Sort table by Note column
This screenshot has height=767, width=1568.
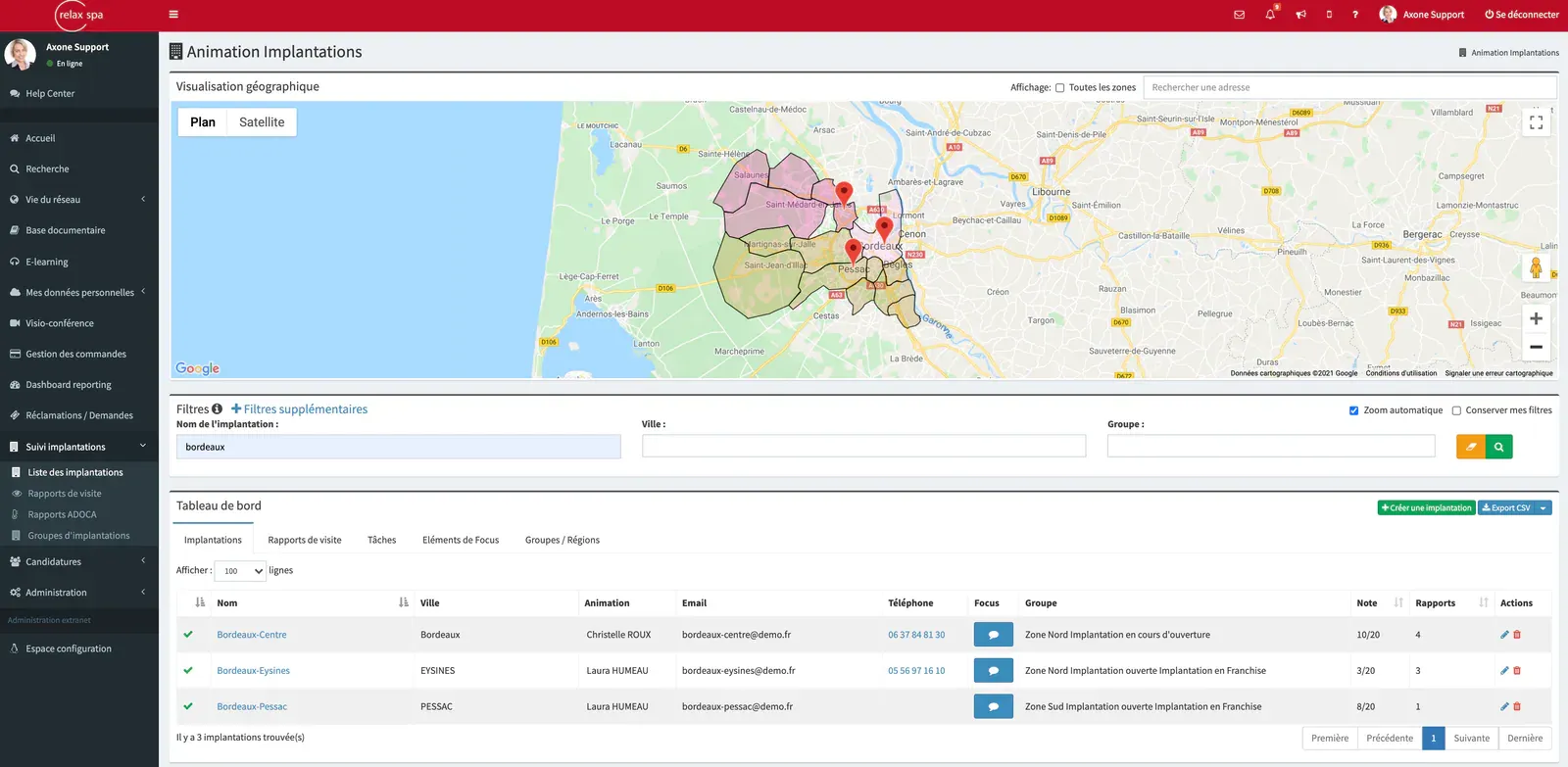(x=1380, y=603)
